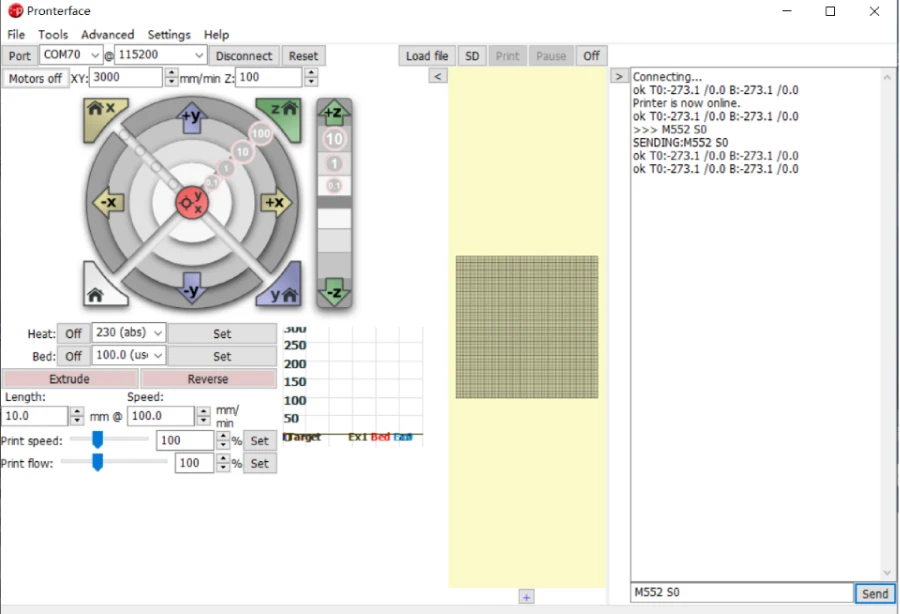Viewport: 900px width, 614px height.
Task: Lower Z axis using -Z arrow
Action: pyautogui.click(x=334, y=293)
